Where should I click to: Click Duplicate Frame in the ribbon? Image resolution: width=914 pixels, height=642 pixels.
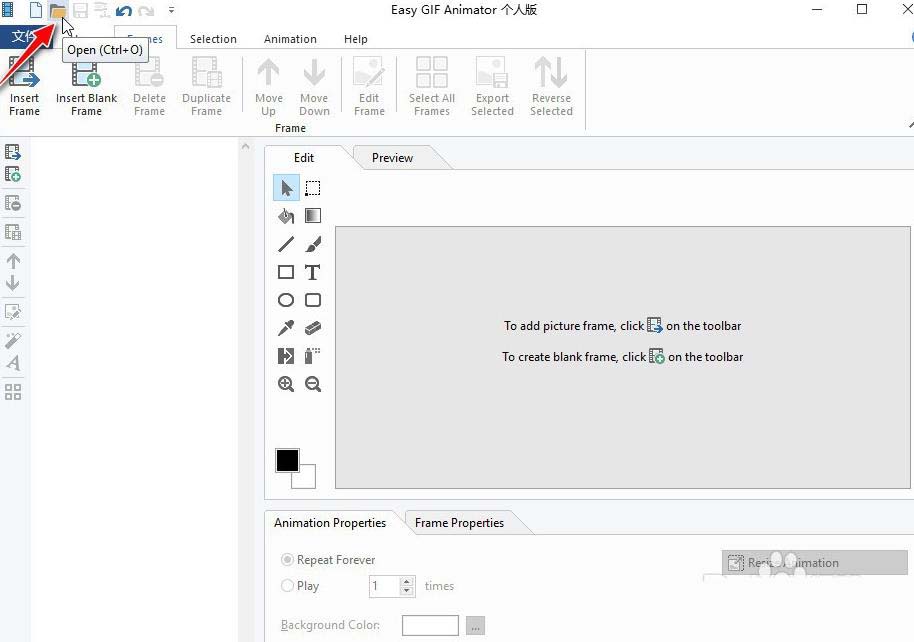tap(206, 87)
